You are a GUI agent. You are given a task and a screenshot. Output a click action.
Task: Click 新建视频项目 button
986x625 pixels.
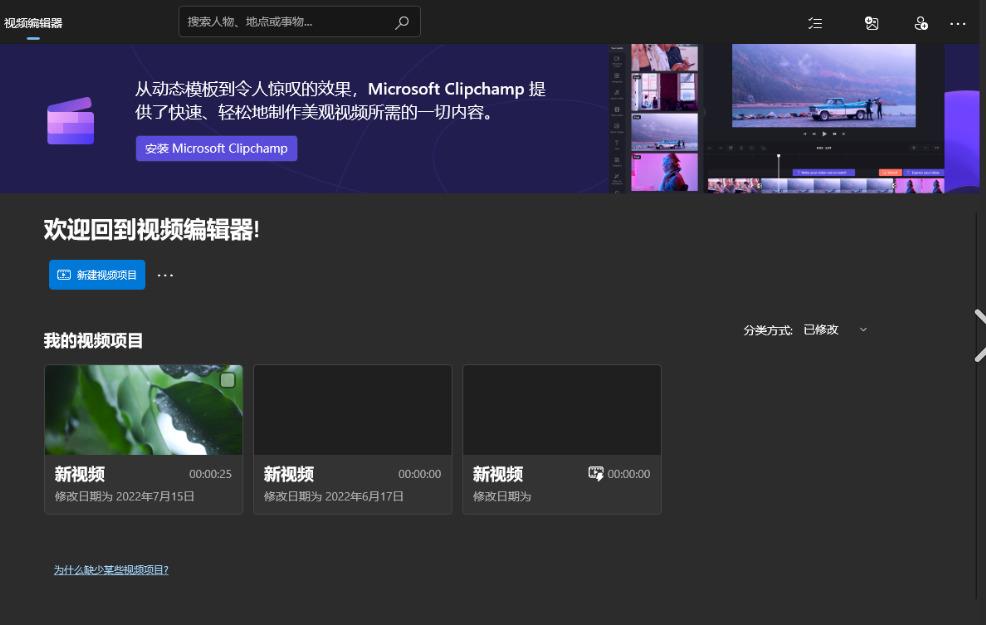pos(97,275)
